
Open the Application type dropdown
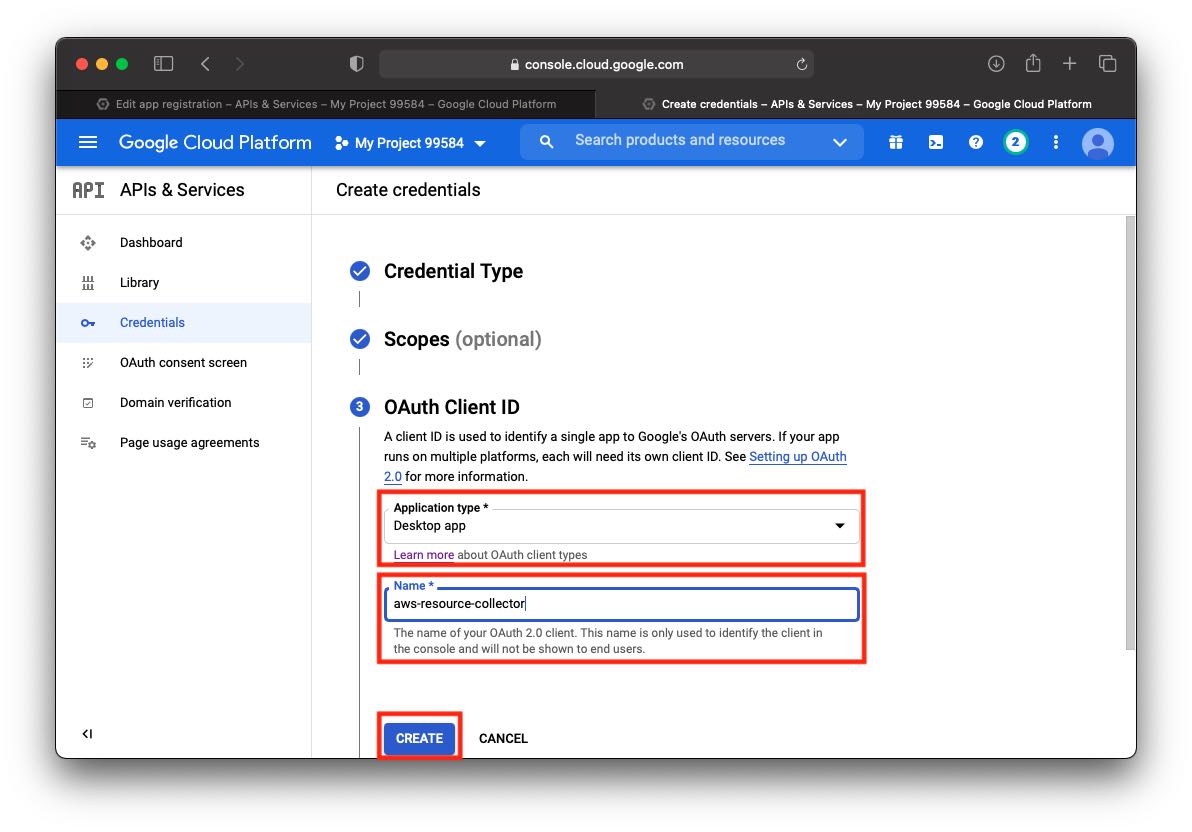click(x=621, y=526)
